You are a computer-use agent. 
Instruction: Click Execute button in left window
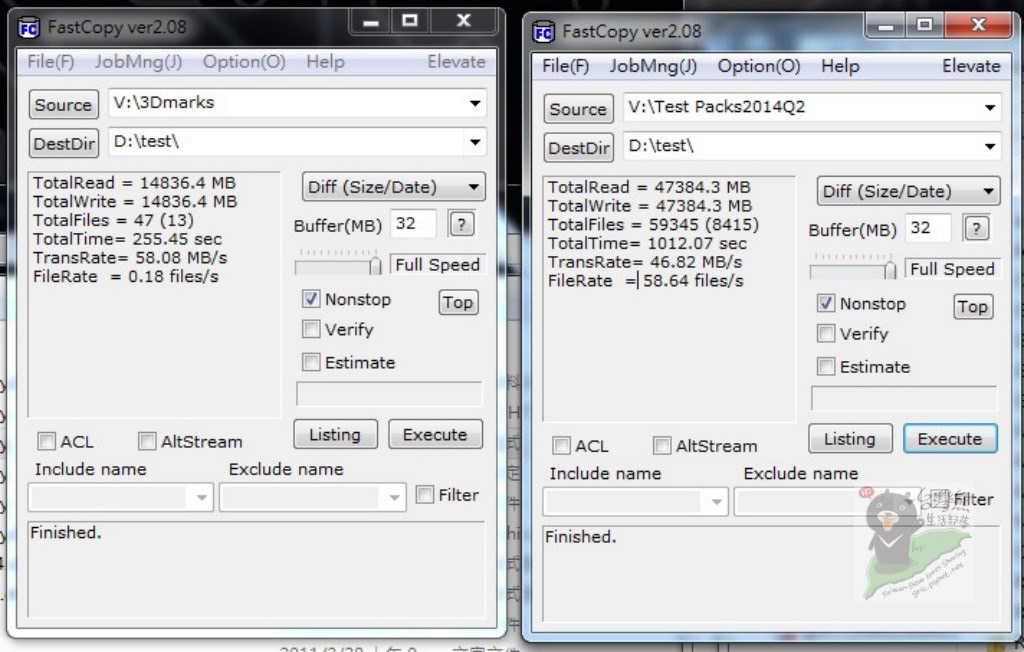coord(435,434)
